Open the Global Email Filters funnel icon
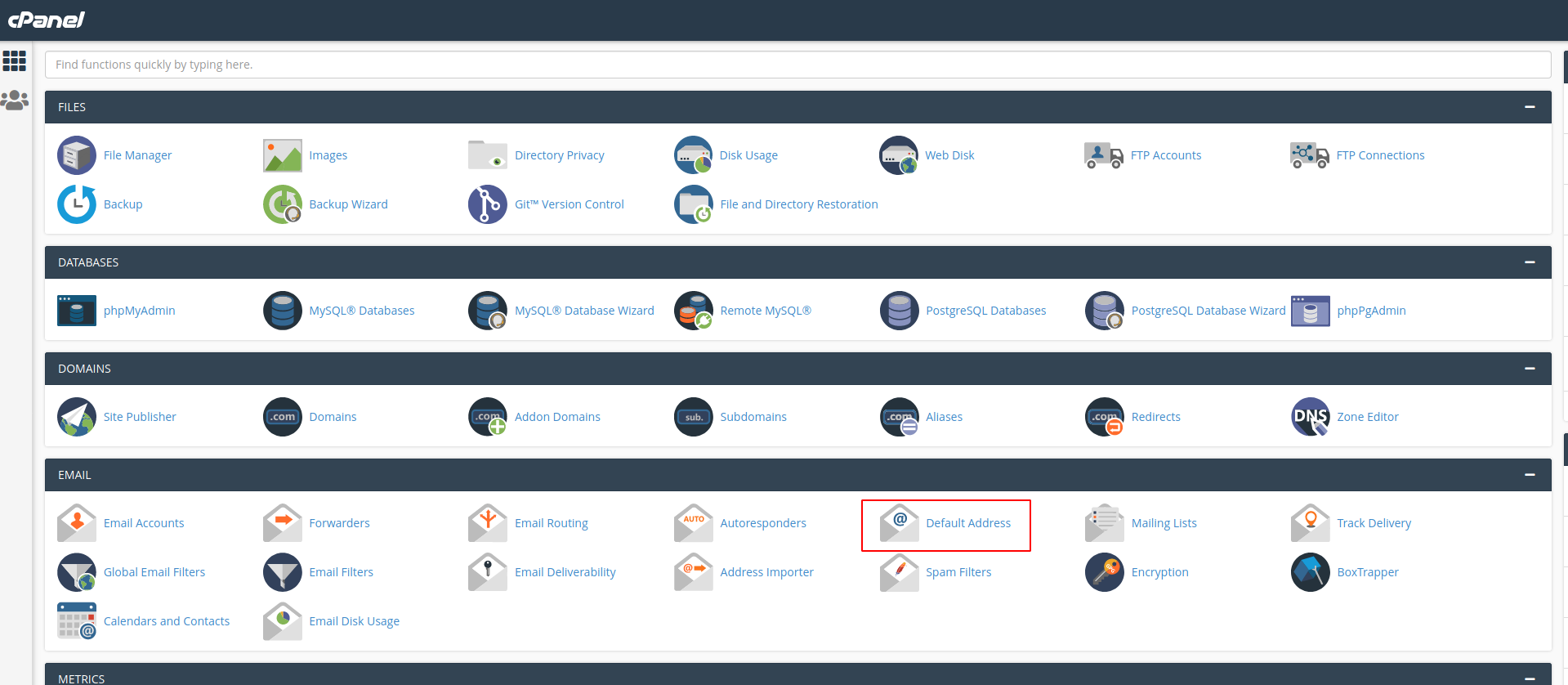This screenshot has width=1568, height=685. [77, 572]
